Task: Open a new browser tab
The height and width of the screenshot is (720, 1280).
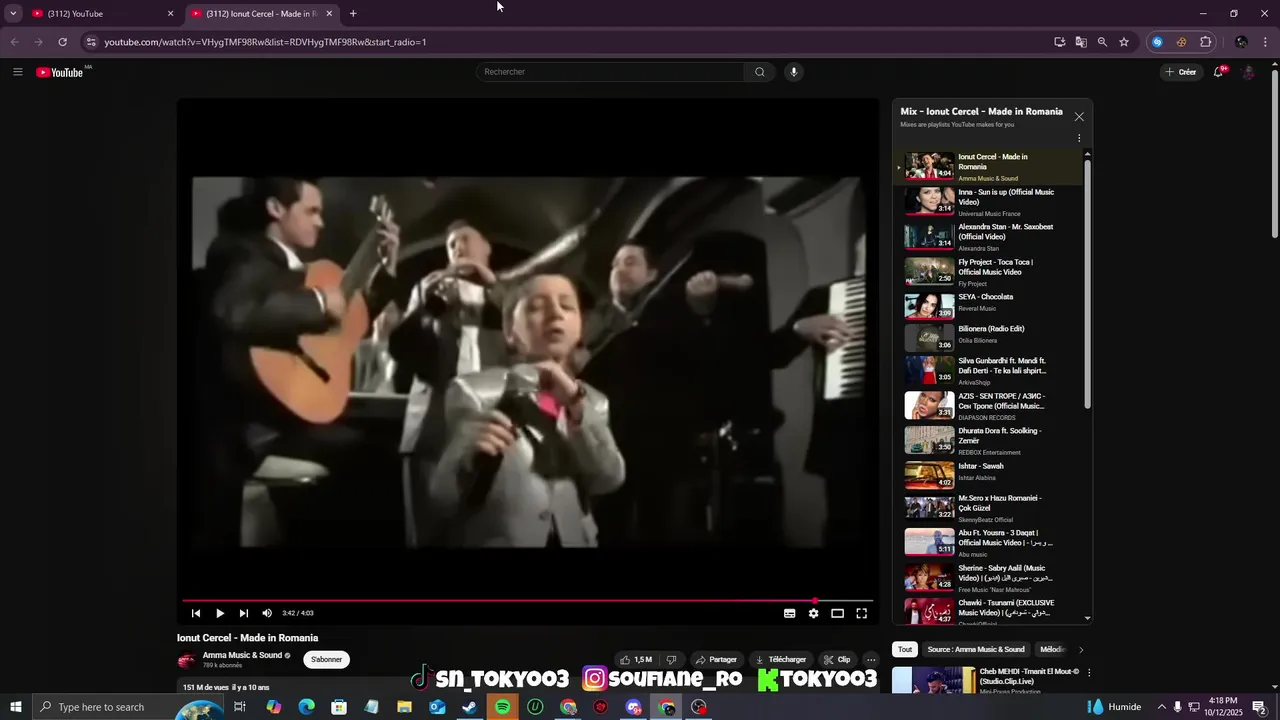Action: [x=353, y=14]
